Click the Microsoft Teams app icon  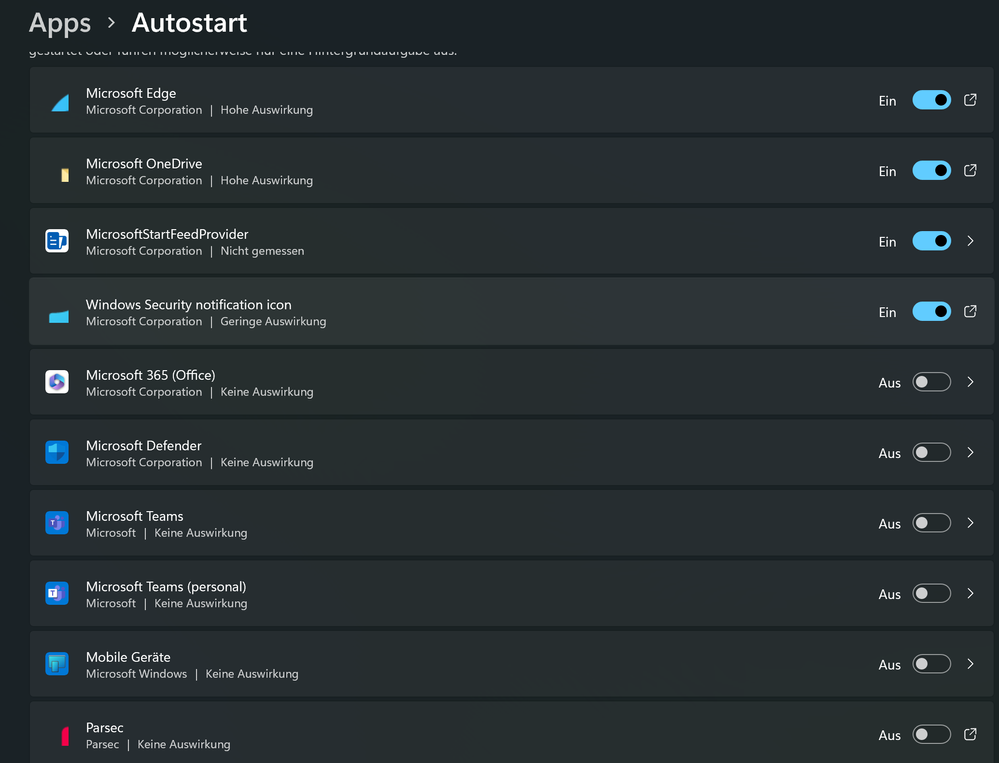coord(57,523)
